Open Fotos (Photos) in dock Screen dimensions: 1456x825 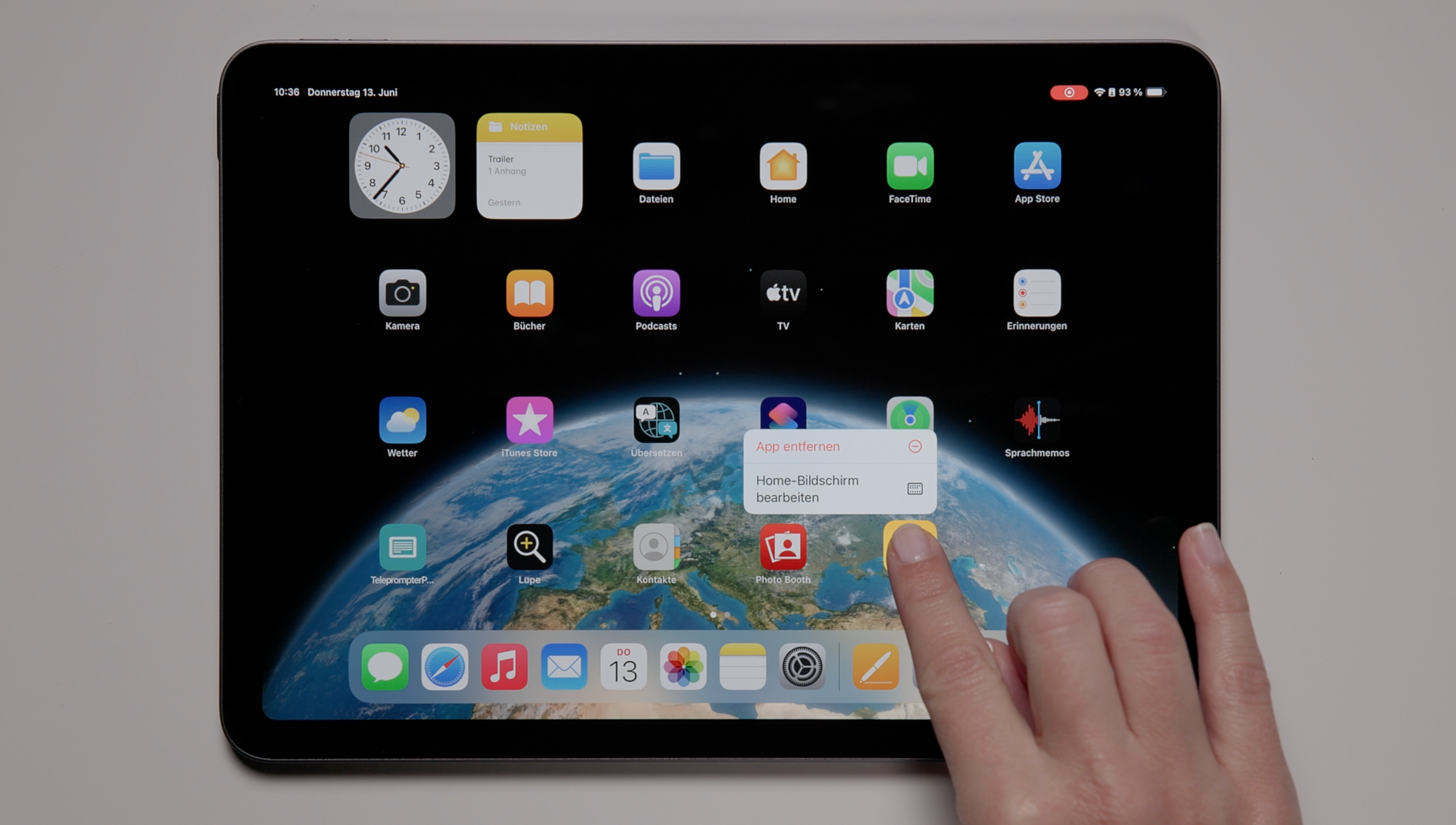tap(682, 667)
